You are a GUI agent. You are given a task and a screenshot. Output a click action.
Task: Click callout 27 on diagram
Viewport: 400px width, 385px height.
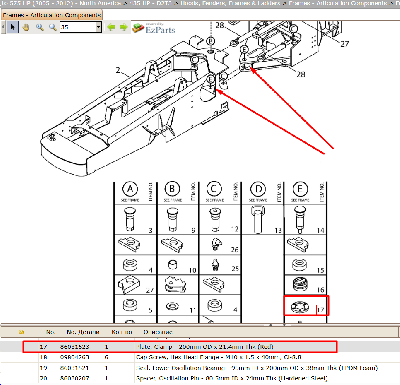click(x=345, y=44)
